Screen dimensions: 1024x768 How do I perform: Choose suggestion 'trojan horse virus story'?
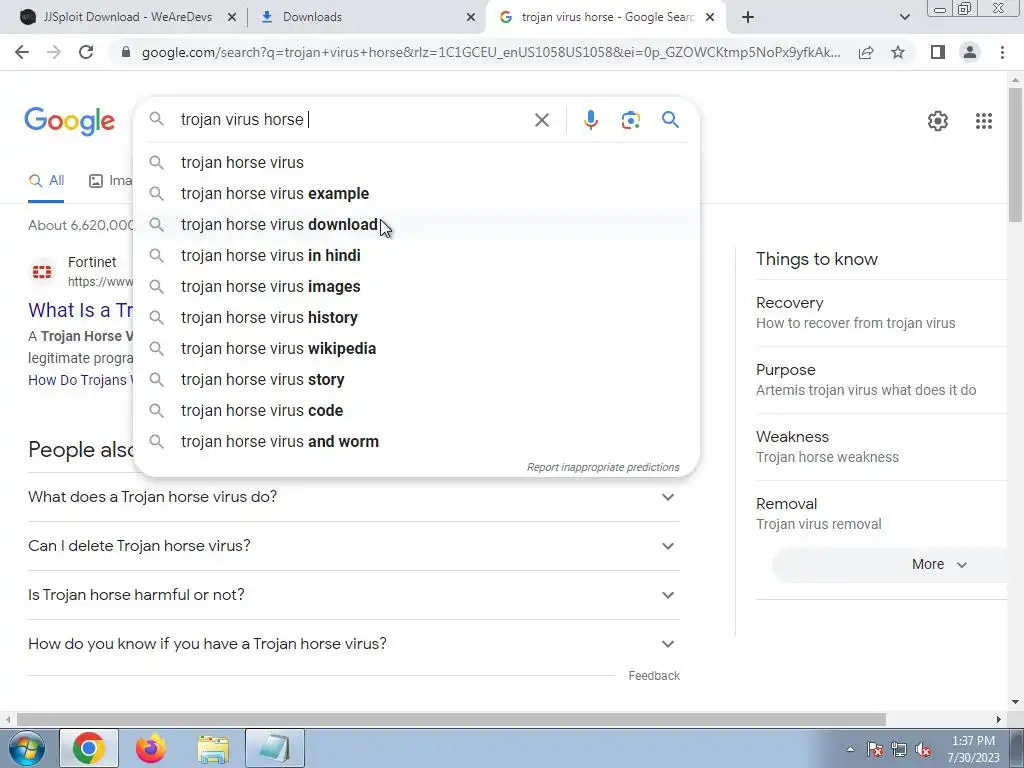[x=416, y=379]
